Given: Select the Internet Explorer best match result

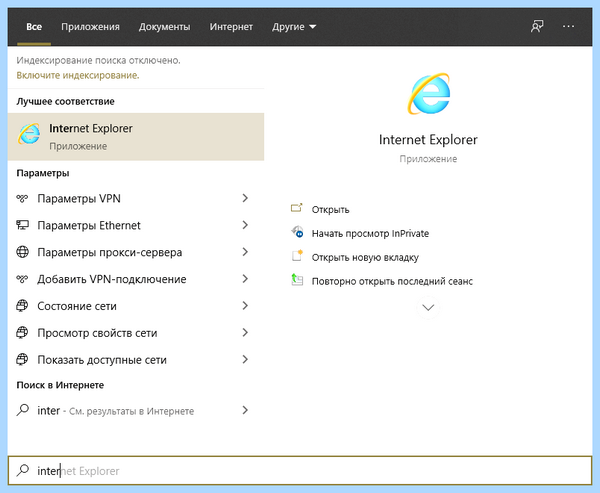Looking at the screenshot, I should (136, 137).
